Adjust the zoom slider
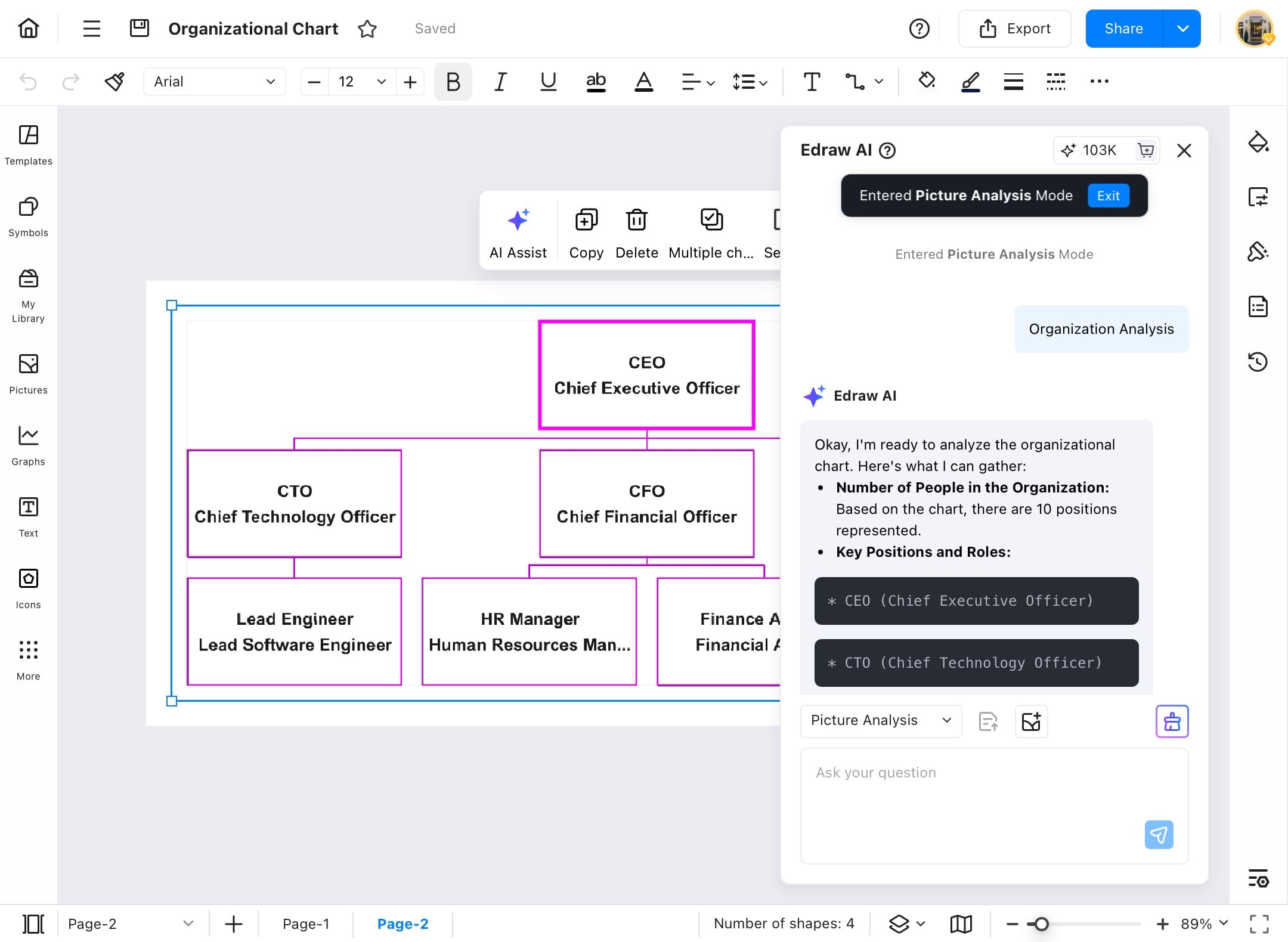This screenshot has width=1288, height=942. tap(1041, 924)
